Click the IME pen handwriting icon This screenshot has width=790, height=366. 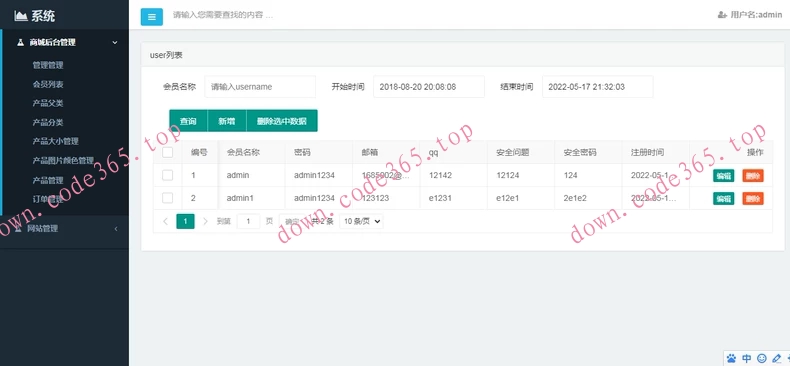pyautogui.click(x=776, y=358)
